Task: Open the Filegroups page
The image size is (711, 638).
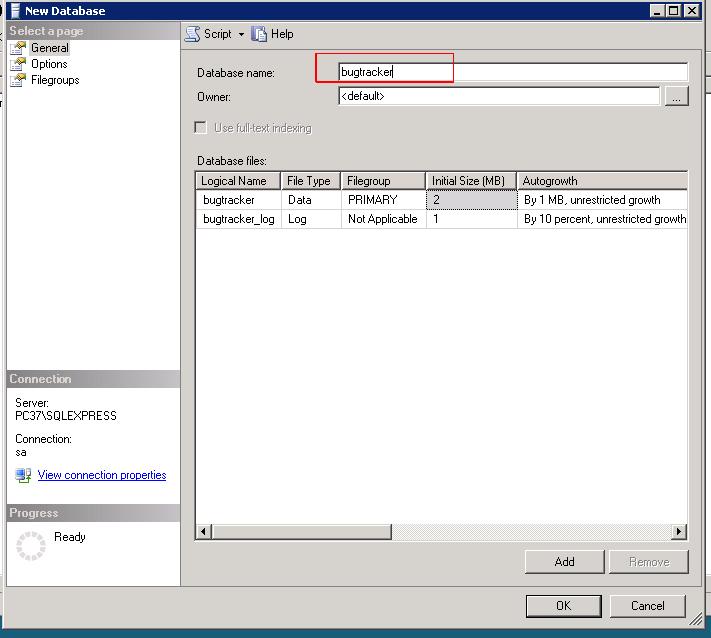Action: 55,80
